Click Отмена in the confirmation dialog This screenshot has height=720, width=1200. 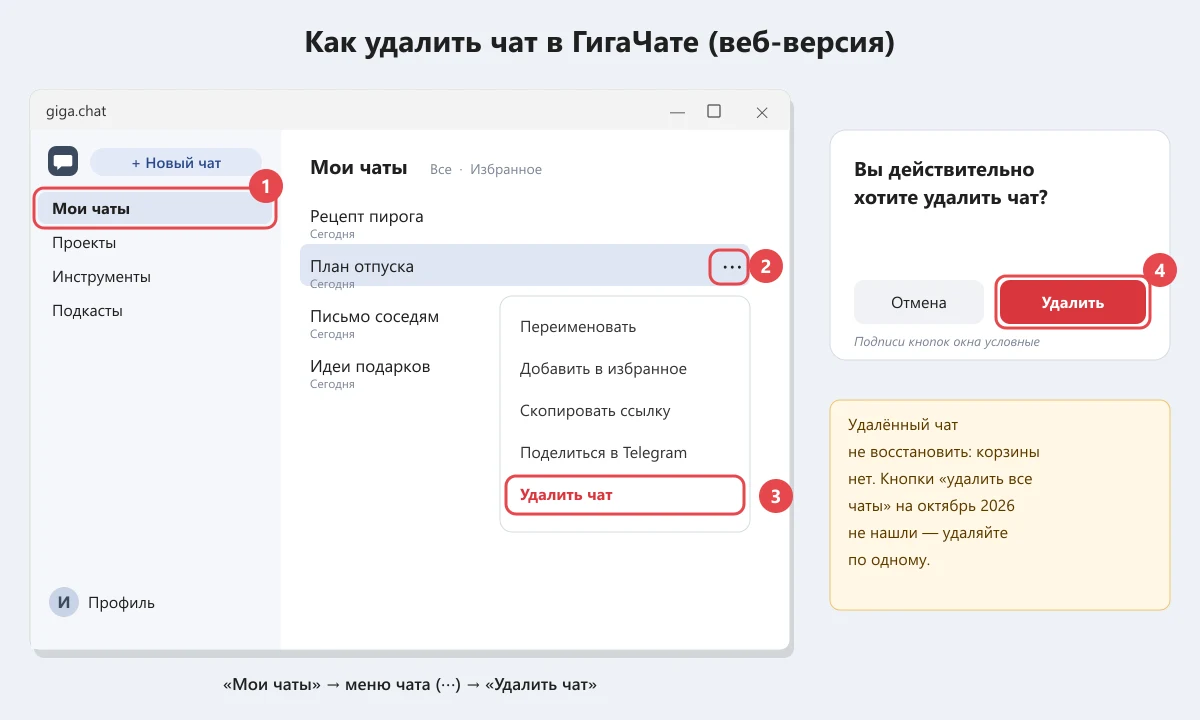coord(919,302)
